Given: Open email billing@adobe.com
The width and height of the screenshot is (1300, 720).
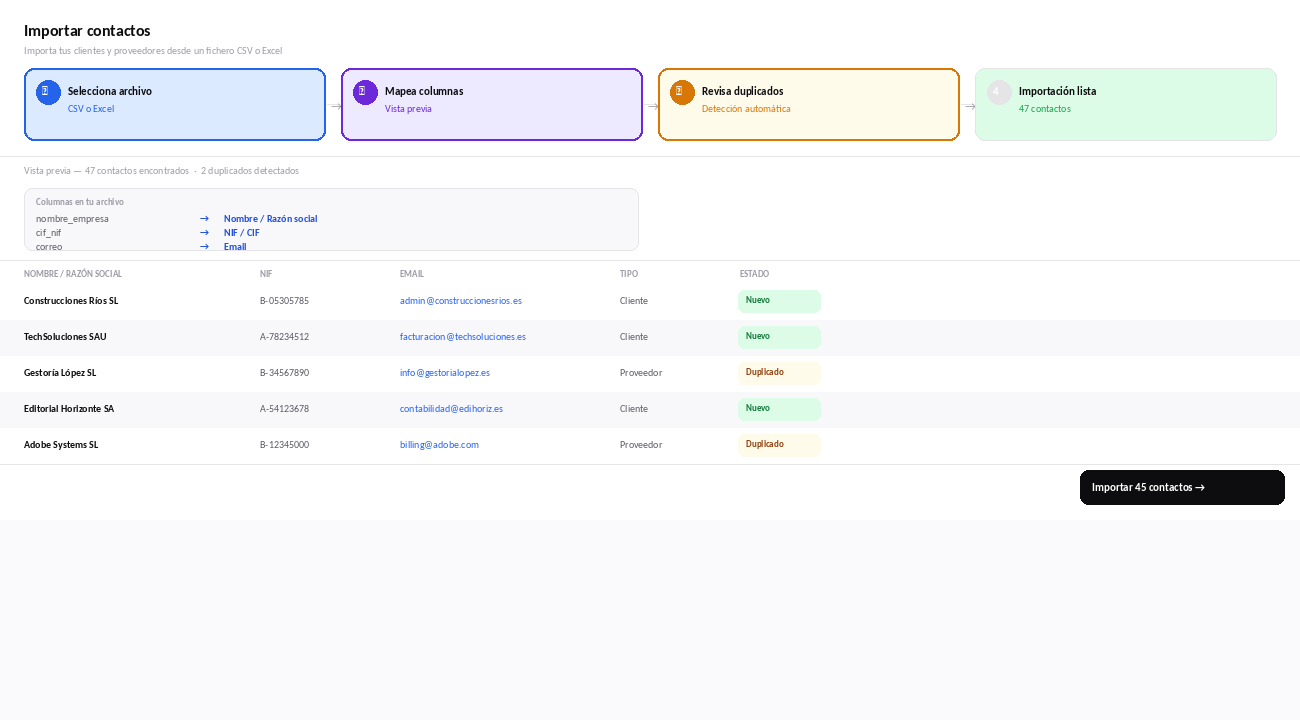Looking at the screenshot, I should 439,444.
